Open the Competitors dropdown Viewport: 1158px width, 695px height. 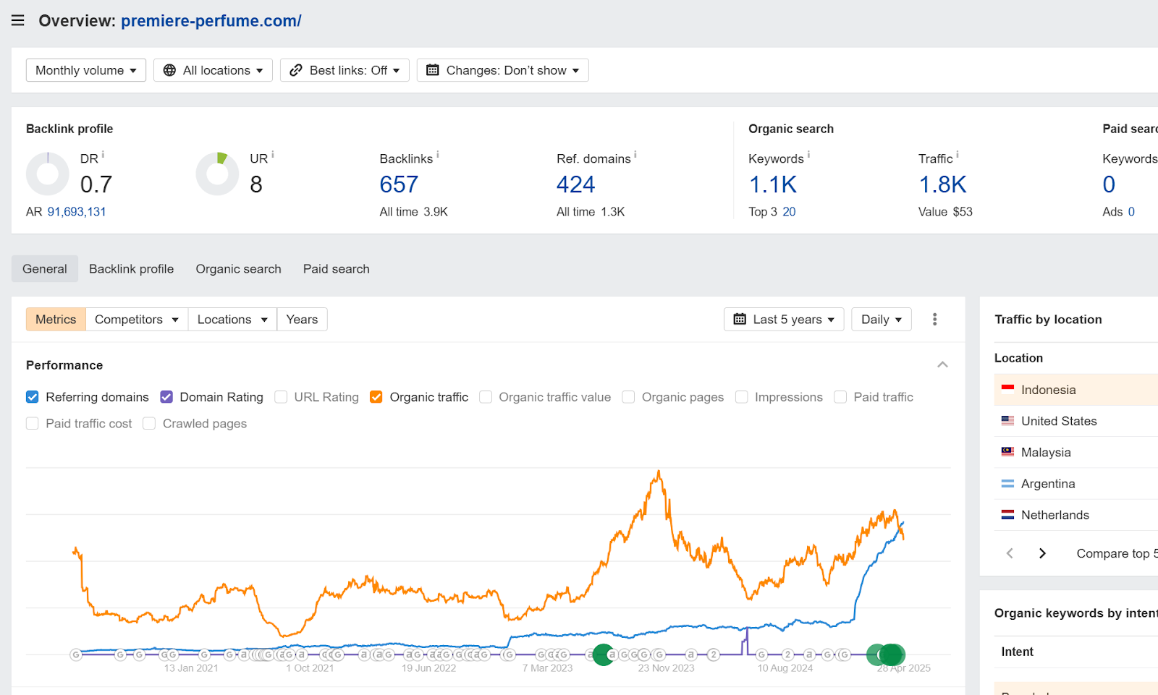tap(137, 319)
